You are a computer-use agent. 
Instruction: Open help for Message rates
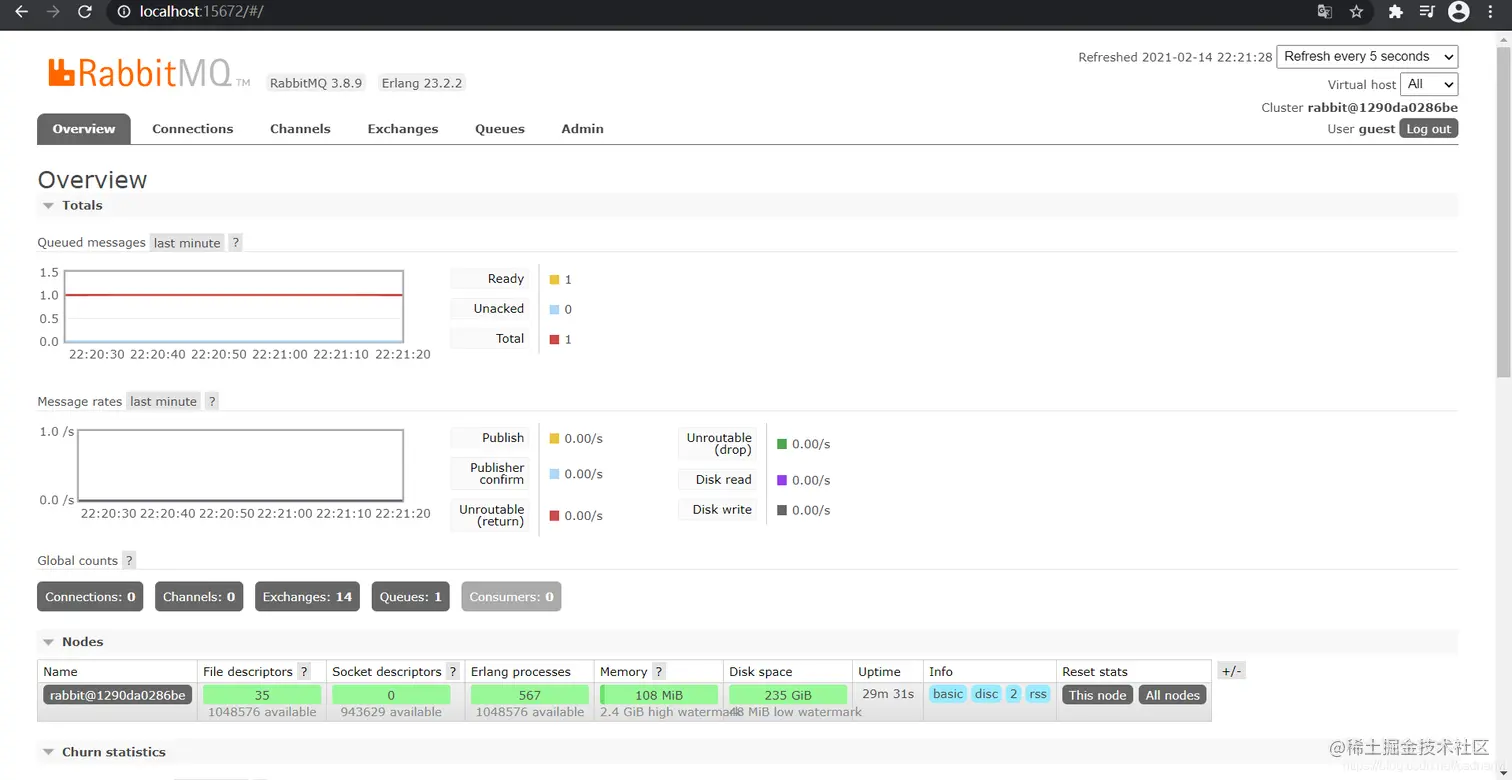212,401
